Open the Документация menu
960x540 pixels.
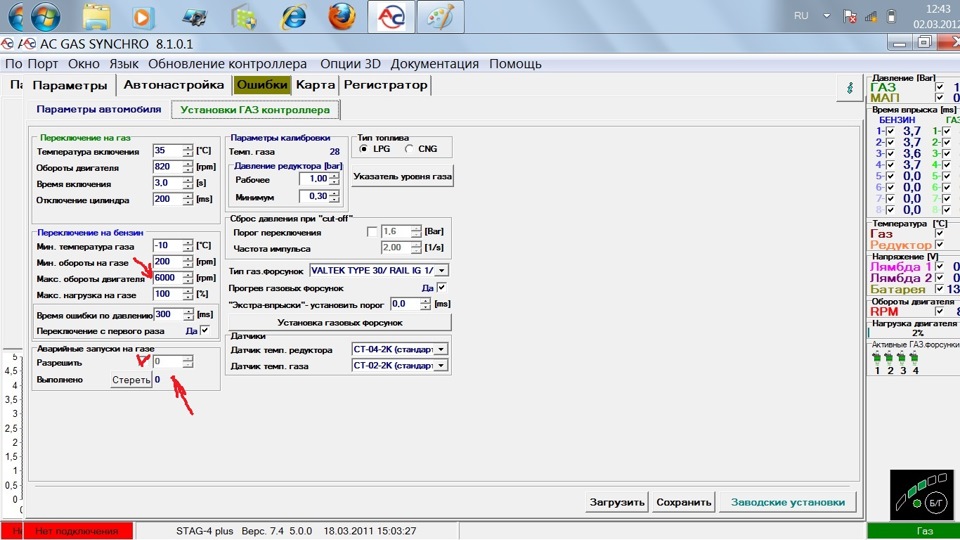(x=435, y=64)
